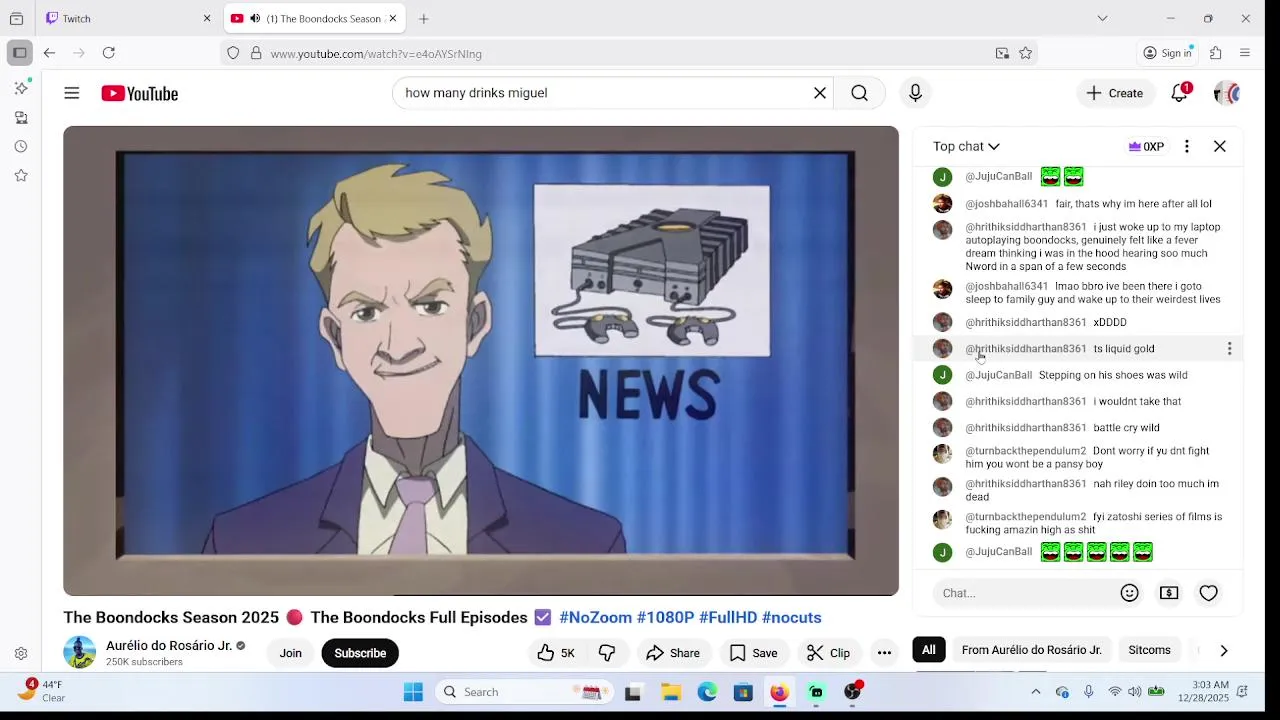Open the chat emoji picker

point(1130,593)
